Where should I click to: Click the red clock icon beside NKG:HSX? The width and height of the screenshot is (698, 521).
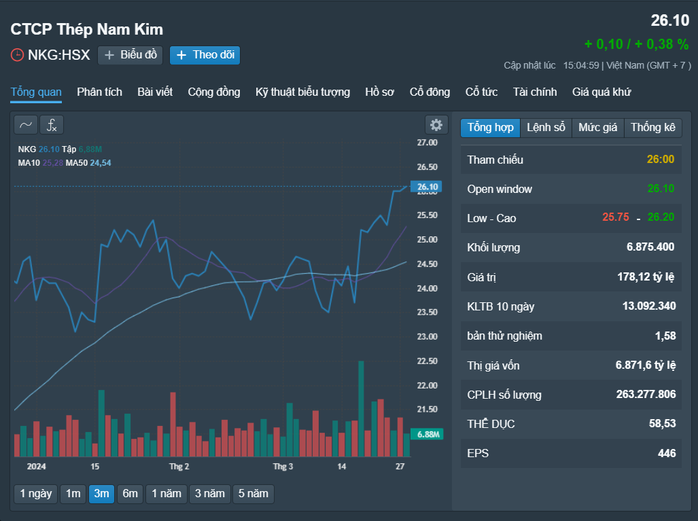pyautogui.click(x=17, y=55)
